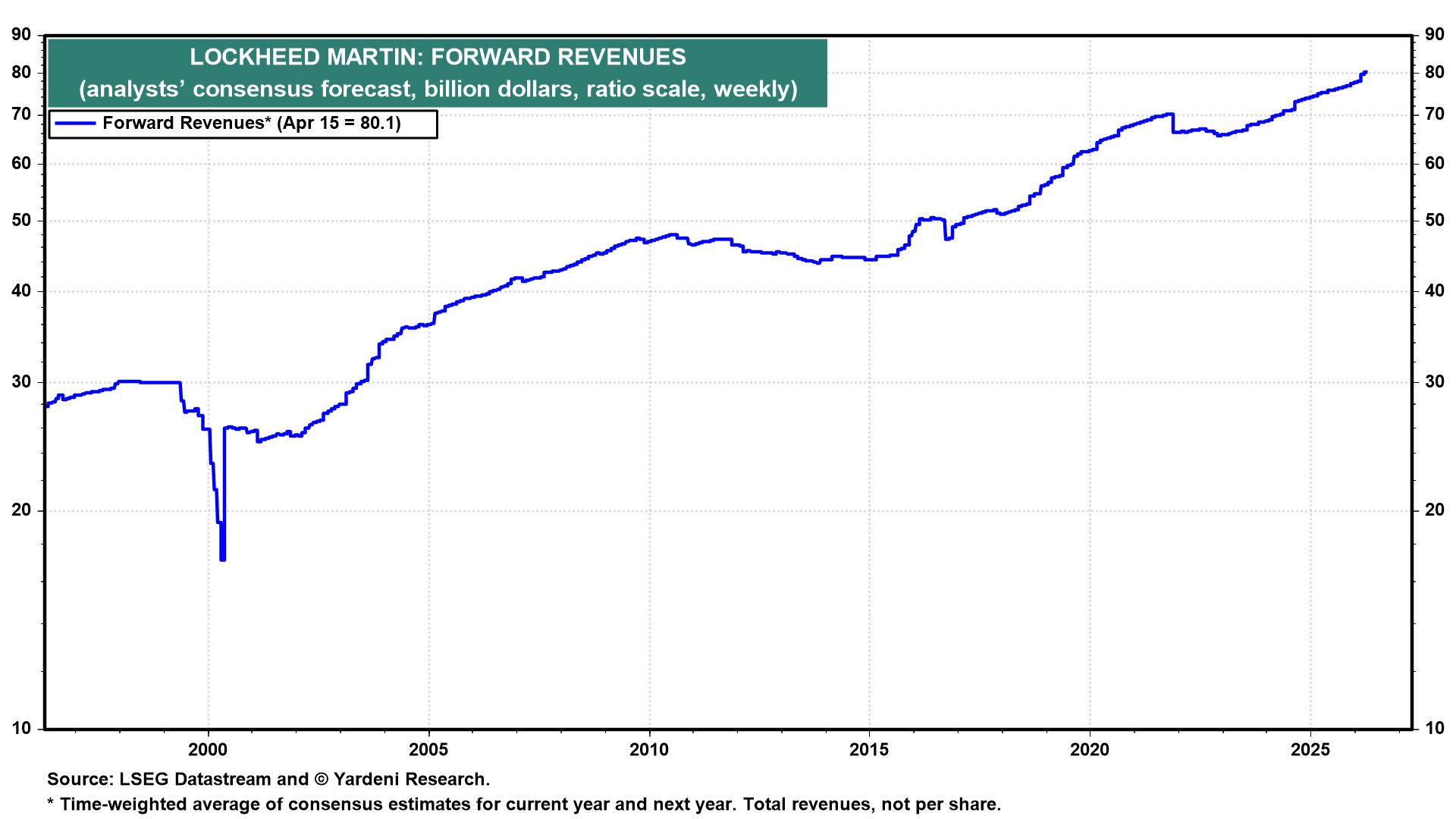Click the 2005 x-axis label
Screen dimensions: 1456x819
(x=428, y=750)
